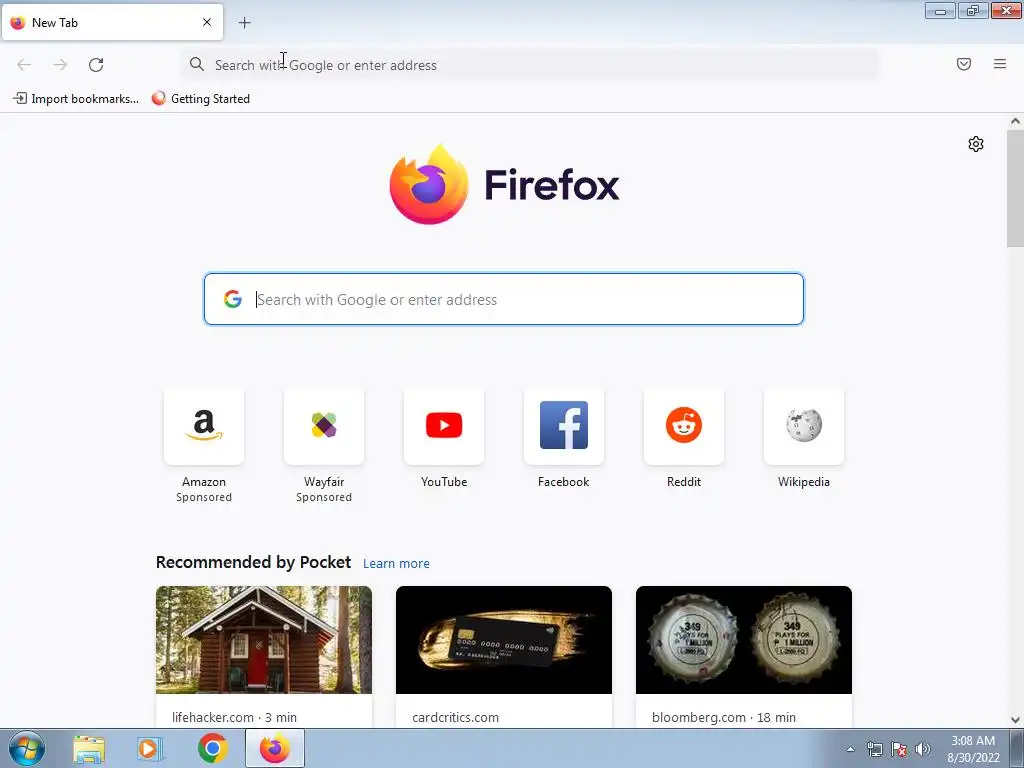Open the volume speaker tray icon

click(x=923, y=749)
